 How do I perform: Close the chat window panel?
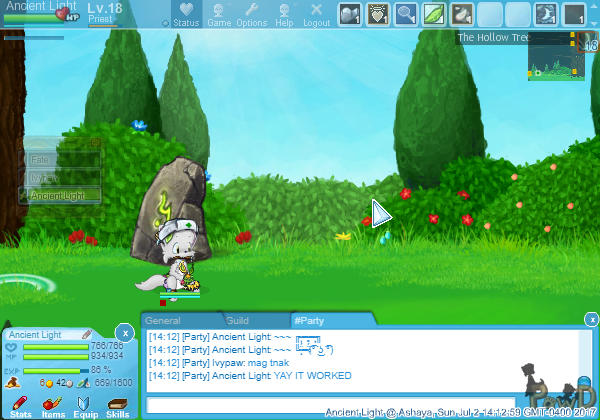tap(590, 319)
